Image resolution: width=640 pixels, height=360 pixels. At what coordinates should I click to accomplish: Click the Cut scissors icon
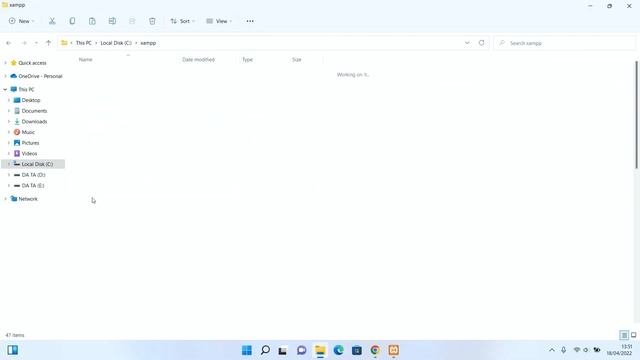tap(52, 21)
